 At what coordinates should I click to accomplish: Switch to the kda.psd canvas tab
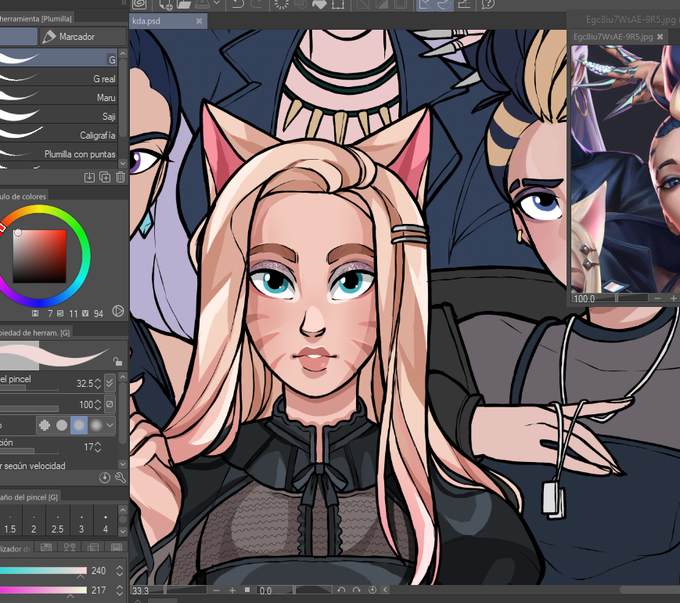click(x=168, y=21)
